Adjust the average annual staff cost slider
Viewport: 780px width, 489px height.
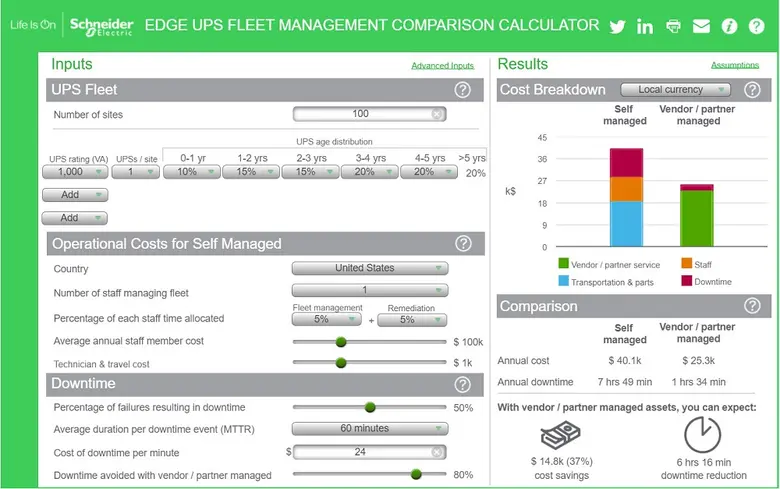pyautogui.click(x=341, y=342)
